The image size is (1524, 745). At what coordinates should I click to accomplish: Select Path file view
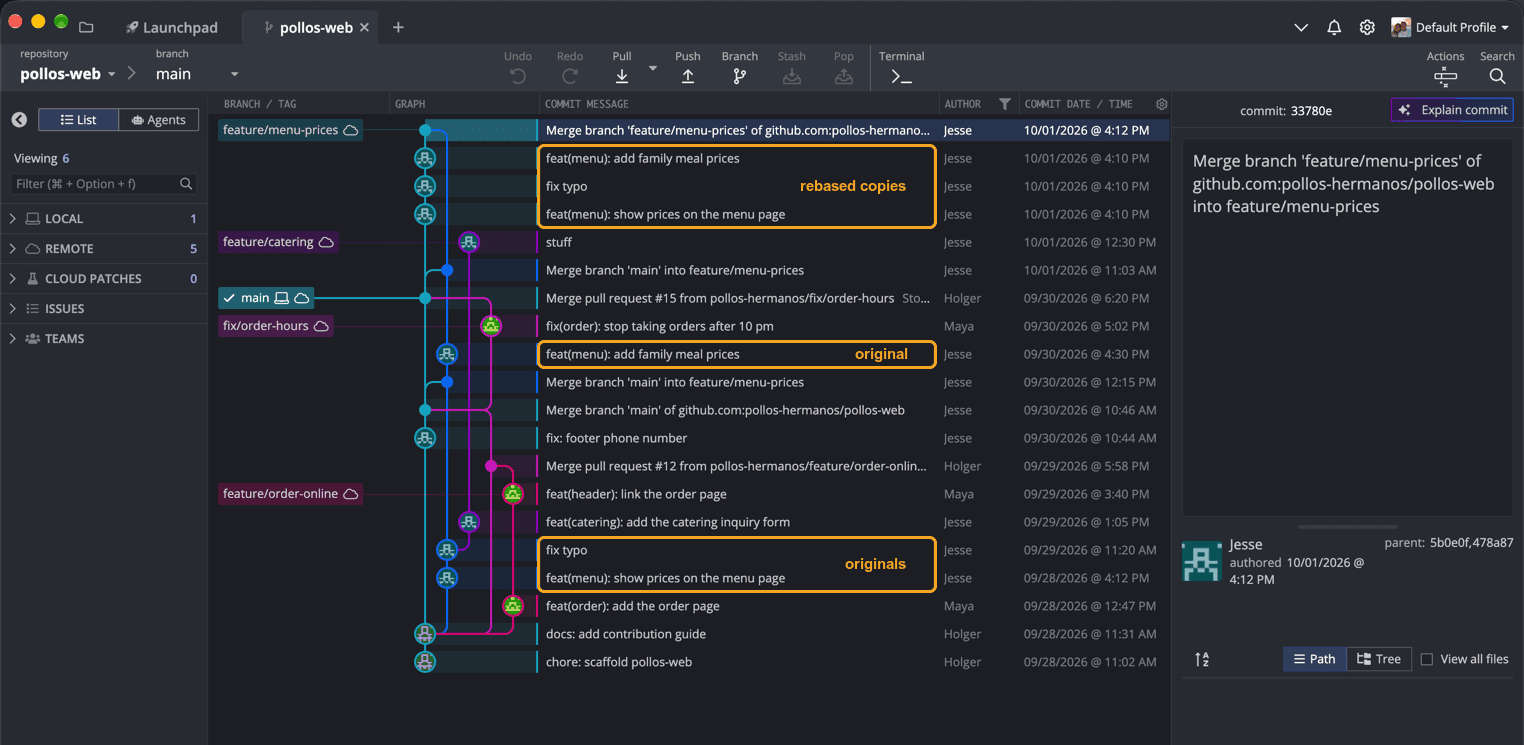coord(1315,659)
